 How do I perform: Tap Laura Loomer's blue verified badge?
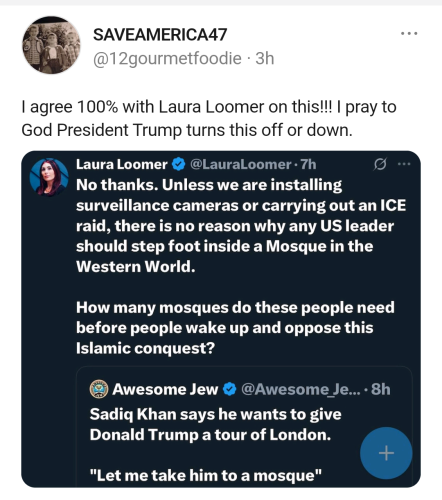point(179,164)
